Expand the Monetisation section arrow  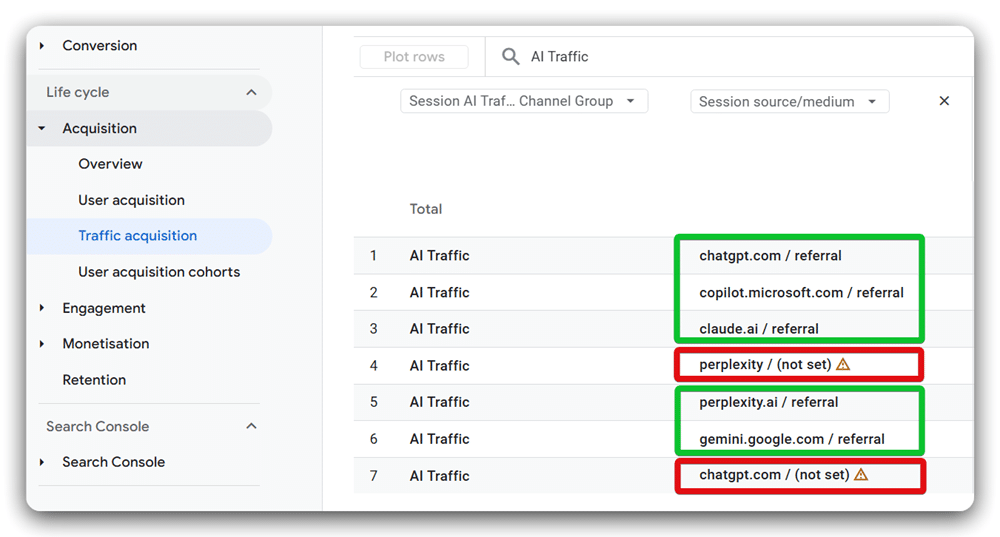coord(42,344)
